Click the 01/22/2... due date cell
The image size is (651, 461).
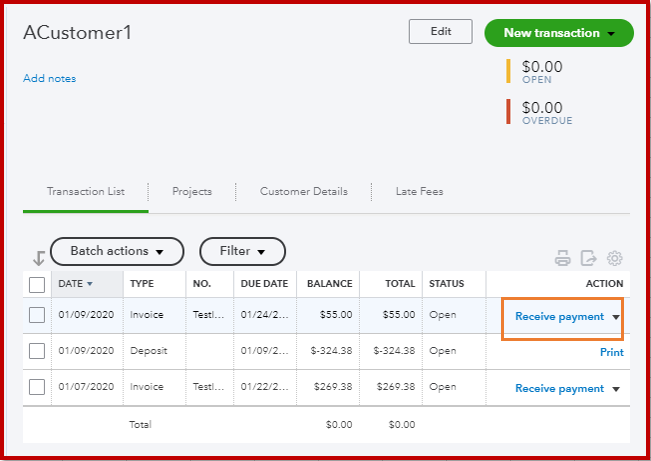click(264, 387)
